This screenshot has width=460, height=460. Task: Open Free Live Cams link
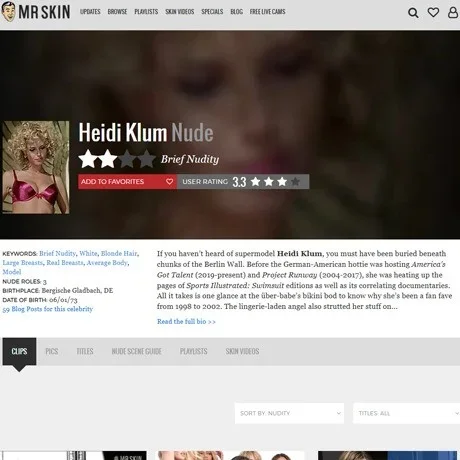point(267,12)
